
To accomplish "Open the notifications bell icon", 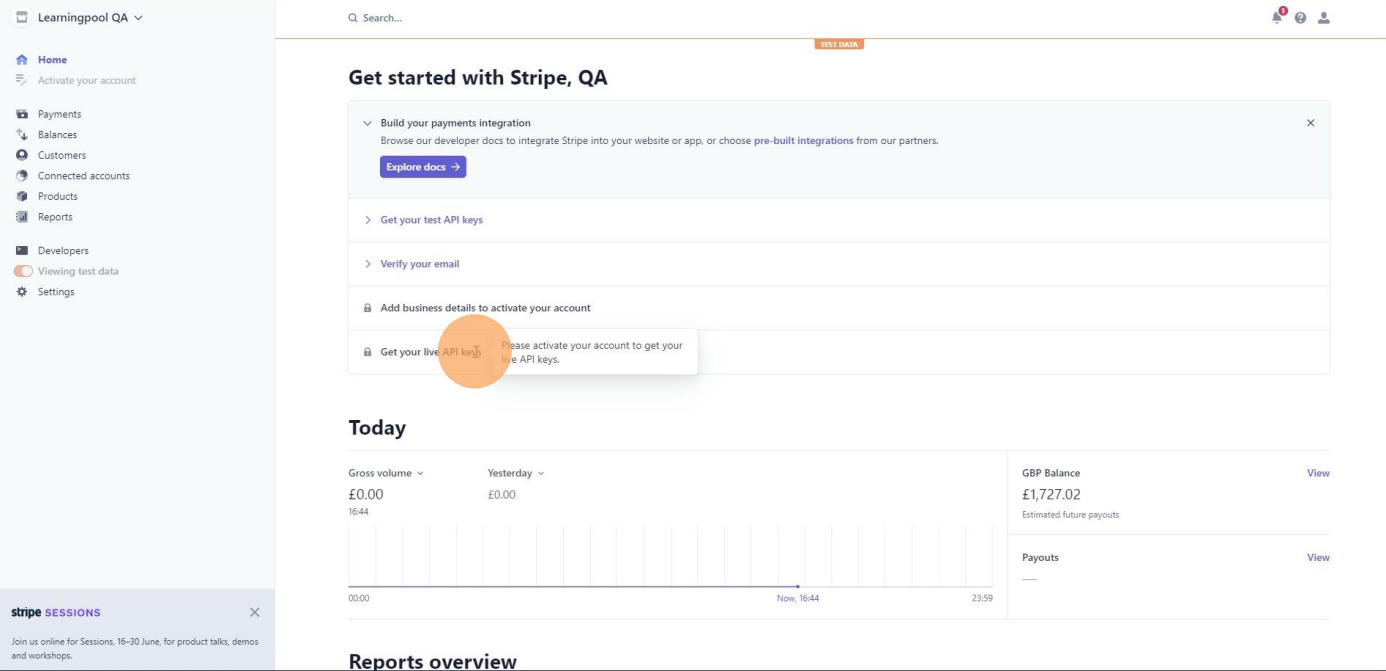I will click(1277, 17).
